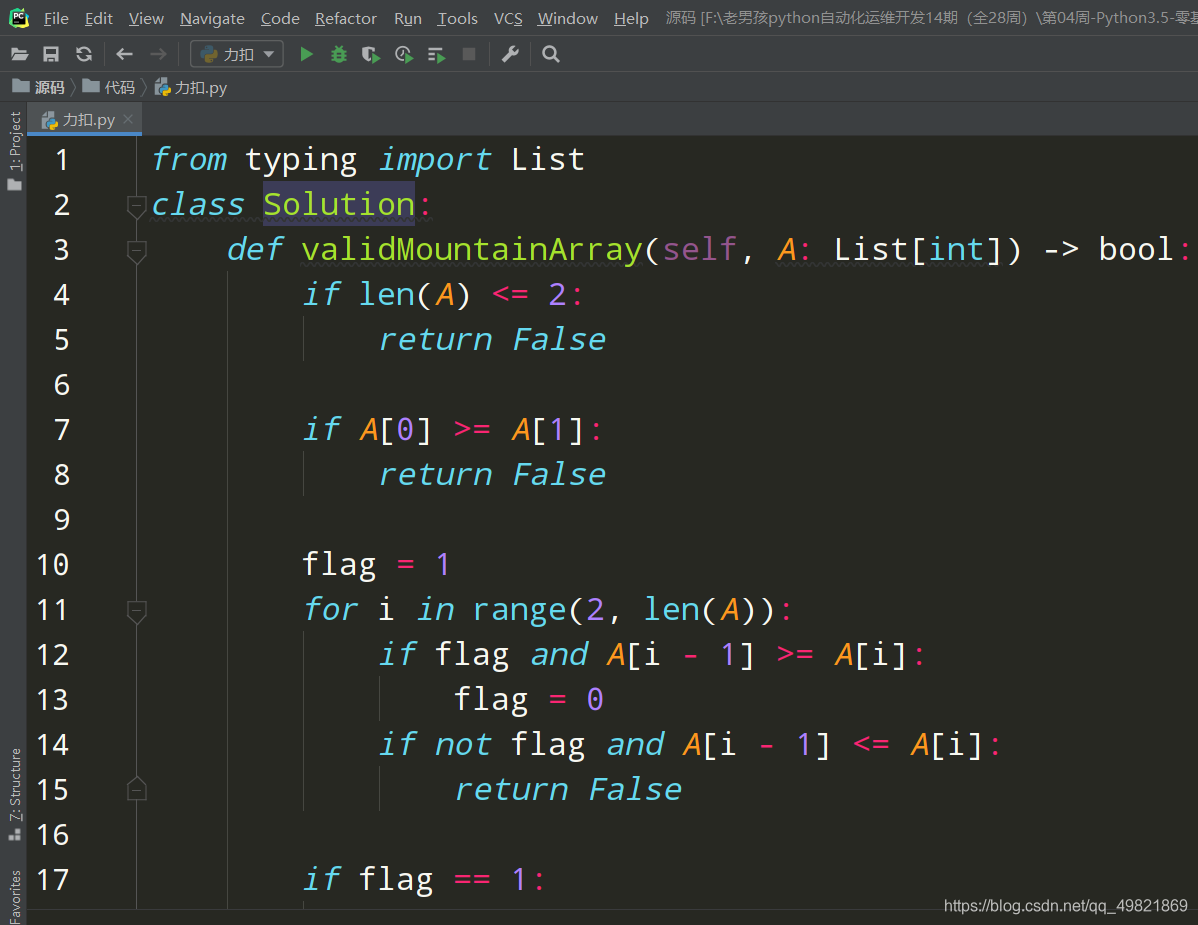This screenshot has height=925, width=1198.
Task: Open the Tools menu
Action: coord(457,18)
